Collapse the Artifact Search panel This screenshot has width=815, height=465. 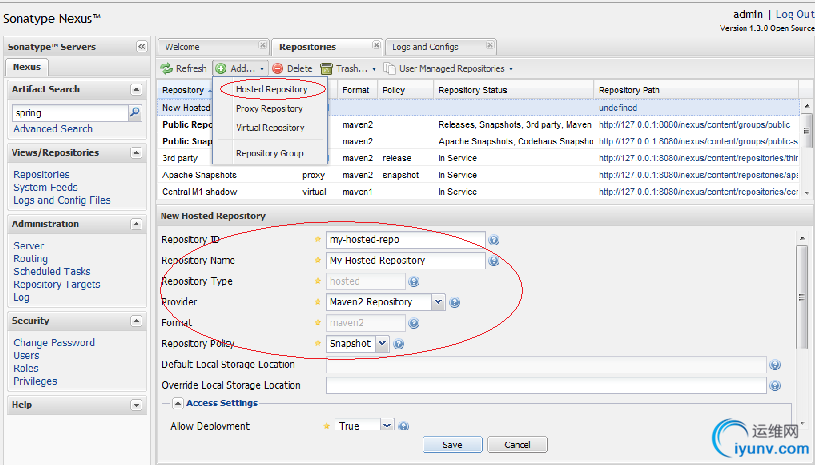coord(136,89)
